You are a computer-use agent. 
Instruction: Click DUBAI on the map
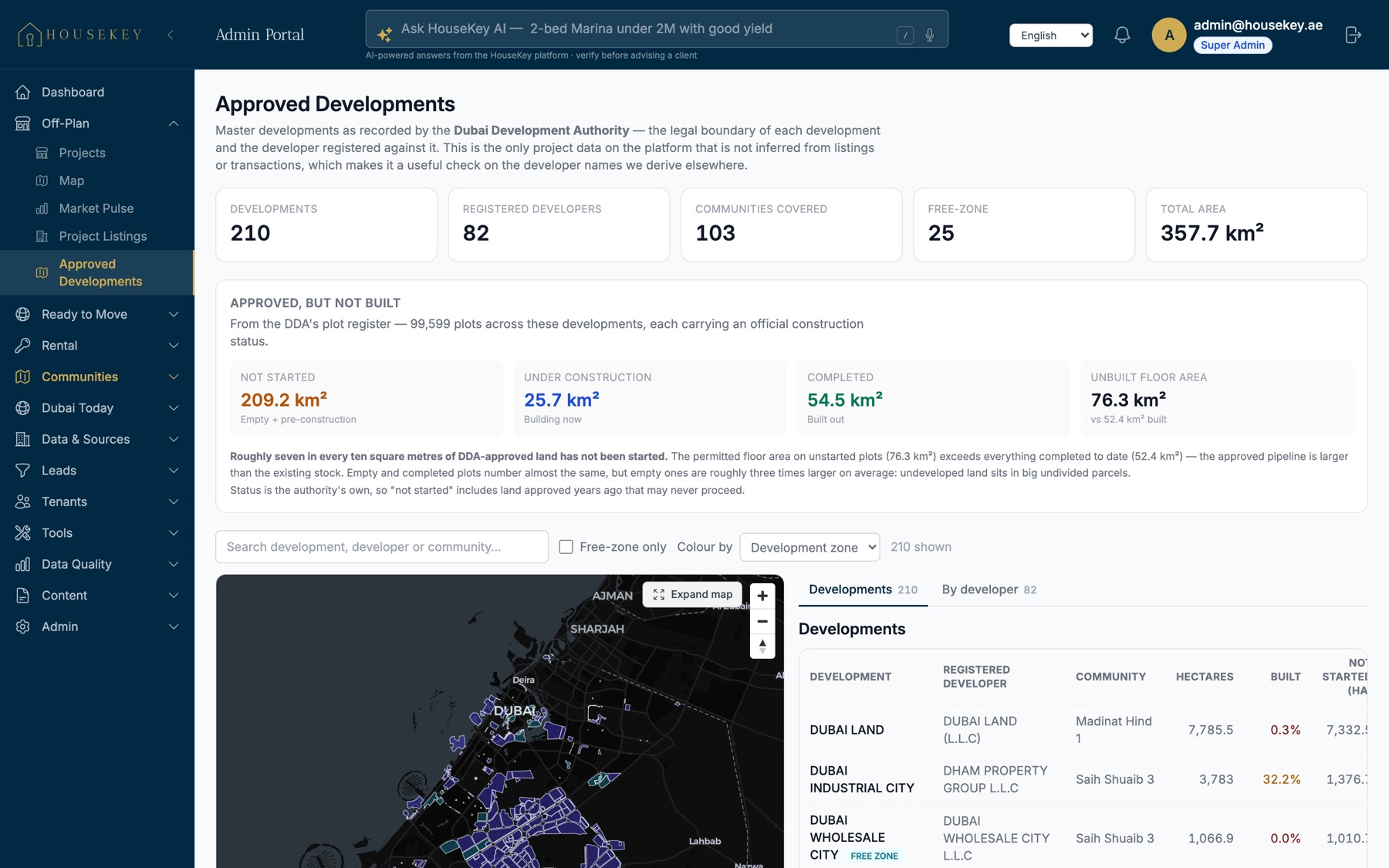[514, 711]
